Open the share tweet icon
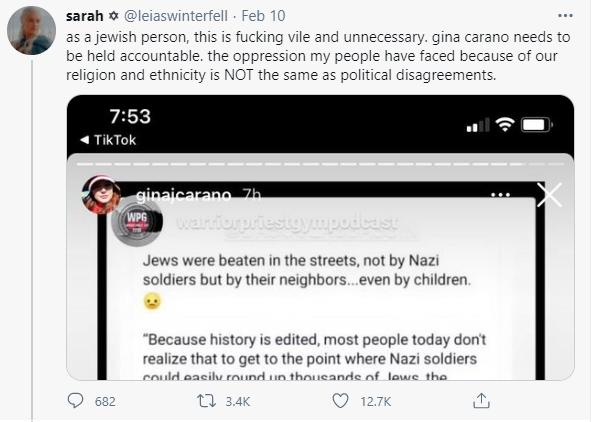 (481, 401)
